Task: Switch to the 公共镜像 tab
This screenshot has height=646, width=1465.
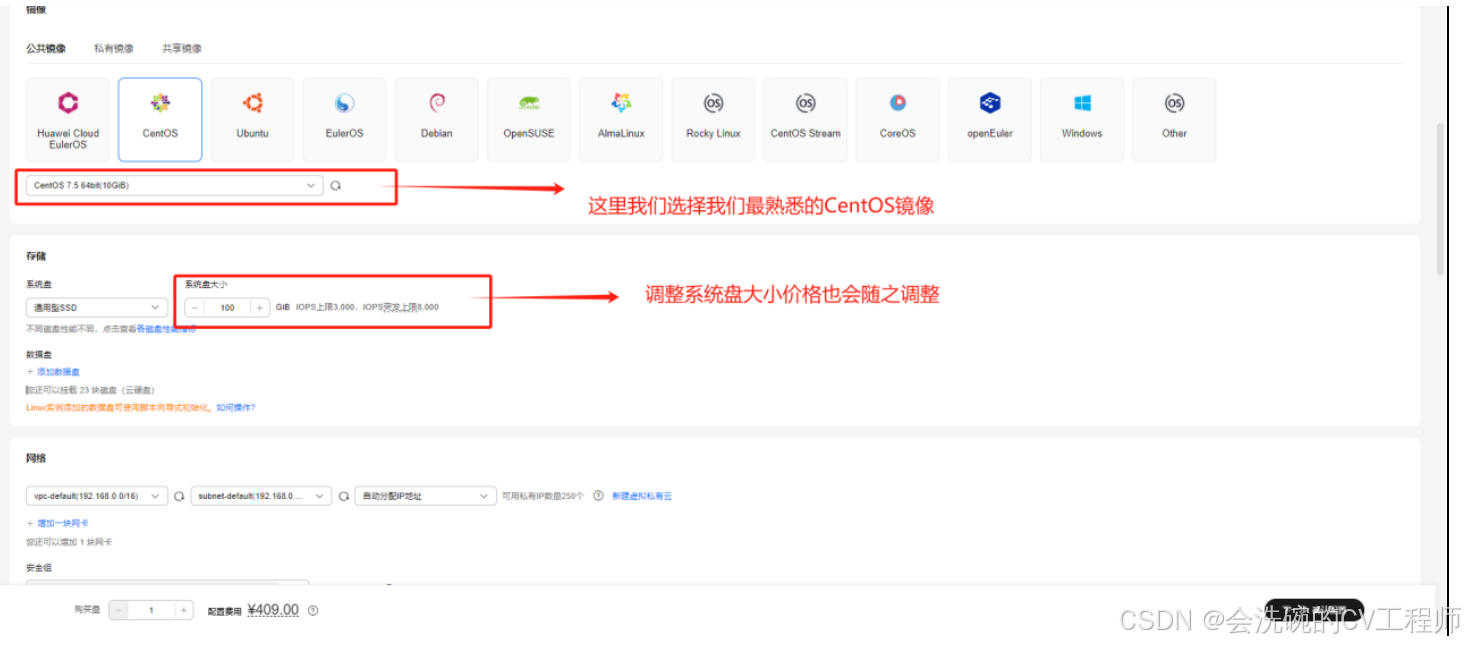Action: [46, 48]
